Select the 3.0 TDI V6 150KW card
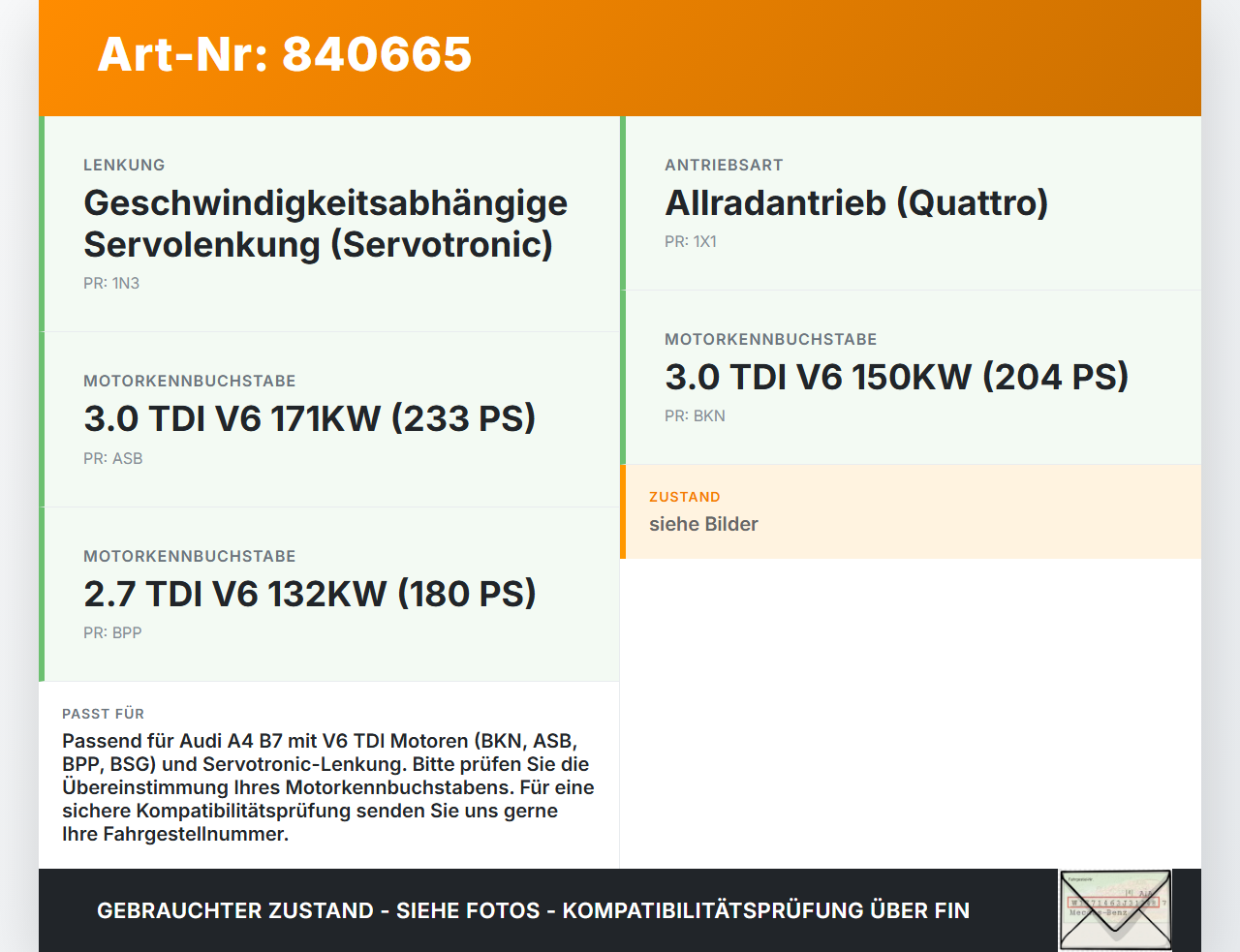This screenshot has width=1240, height=952. tap(911, 377)
